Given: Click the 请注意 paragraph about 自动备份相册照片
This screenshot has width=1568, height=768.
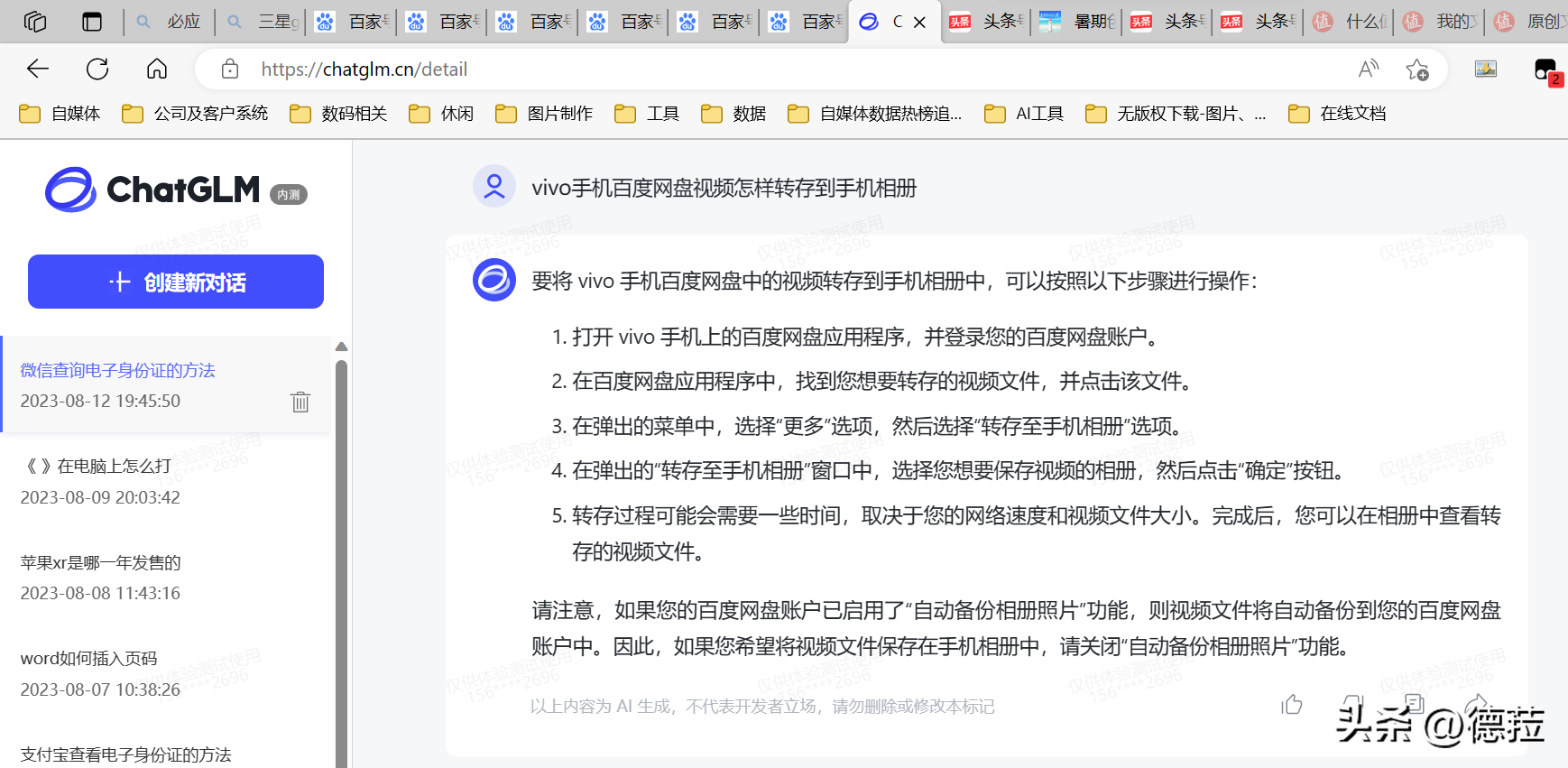Looking at the screenshot, I should [1016, 628].
